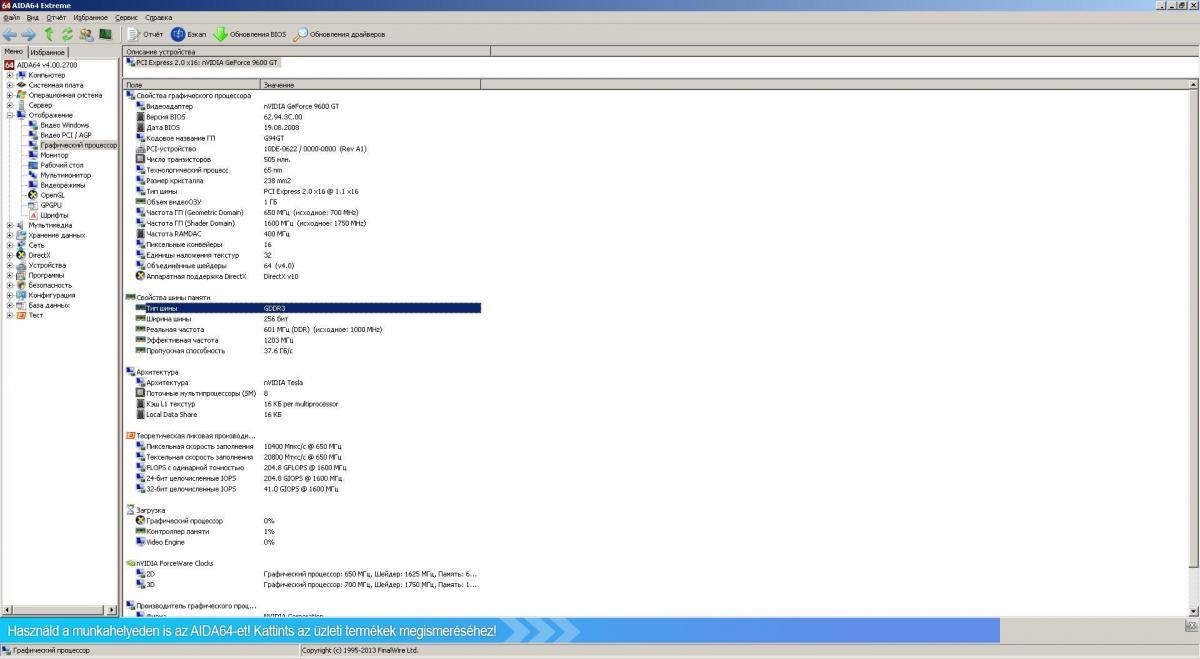Image resolution: width=1200 pixels, height=659 pixels.
Task: Expand the DirectX tree node
Action: pos(10,255)
